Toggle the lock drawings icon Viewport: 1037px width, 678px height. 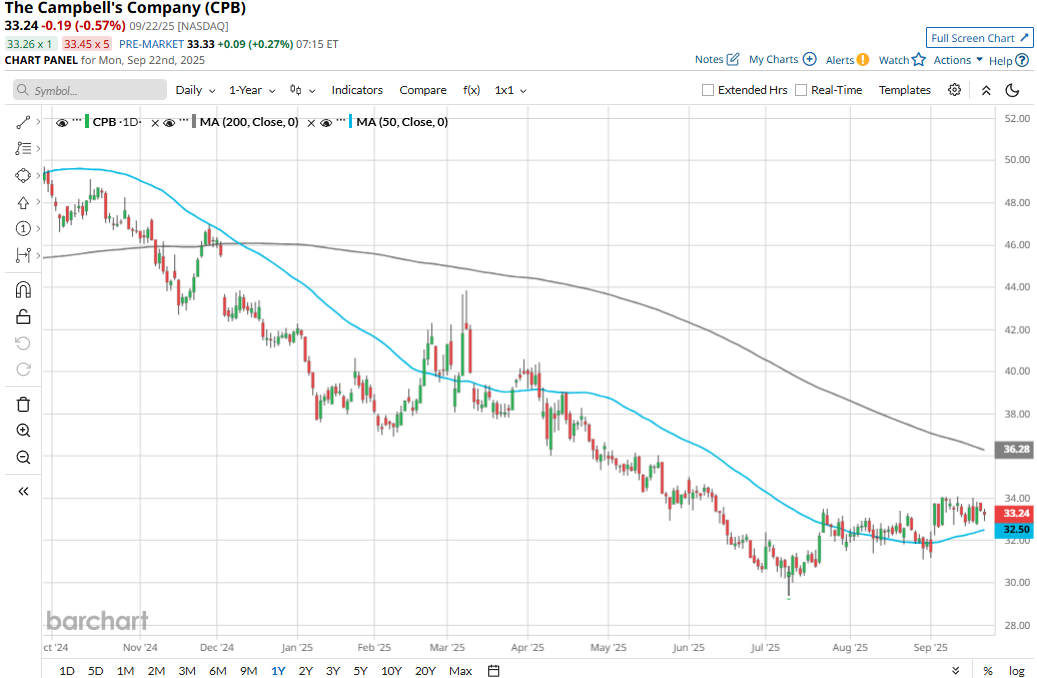(22, 317)
